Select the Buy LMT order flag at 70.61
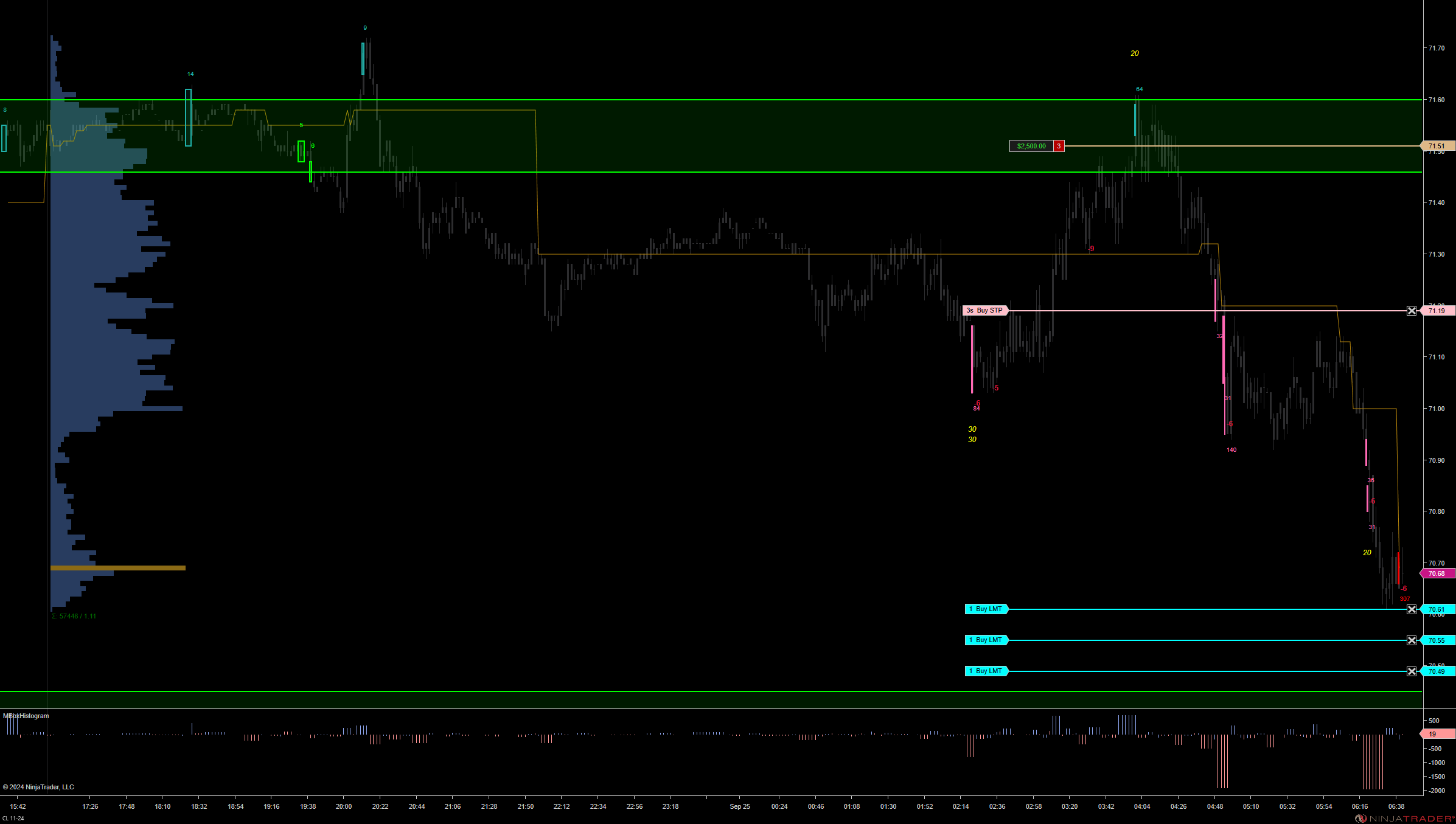Screen dimensions: 1456x824 click(x=986, y=609)
